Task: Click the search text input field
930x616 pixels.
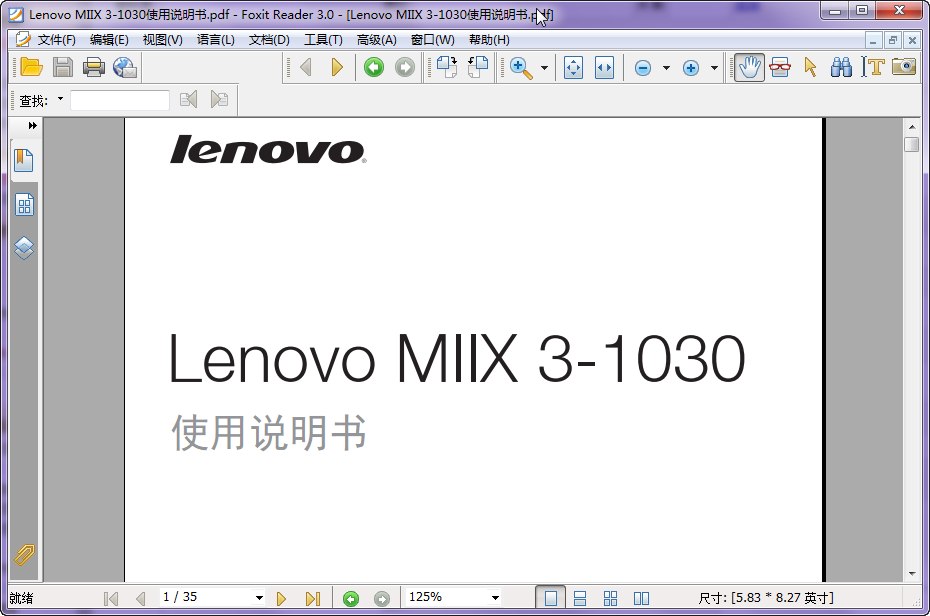Action: pos(120,100)
